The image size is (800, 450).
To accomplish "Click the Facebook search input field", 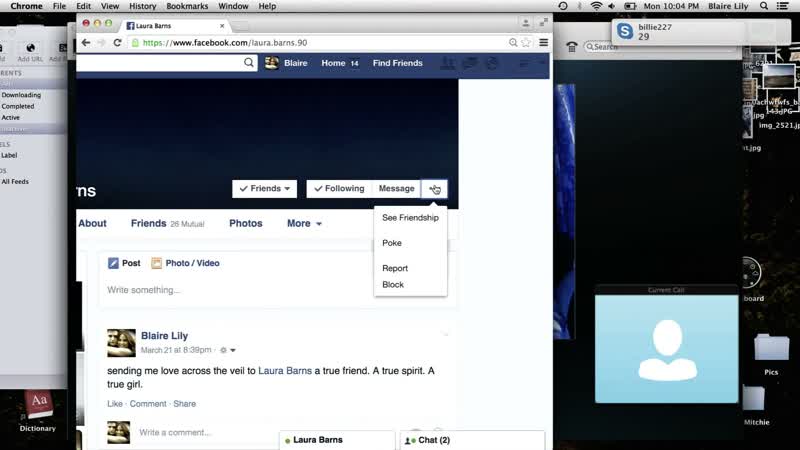I will click(159, 63).
